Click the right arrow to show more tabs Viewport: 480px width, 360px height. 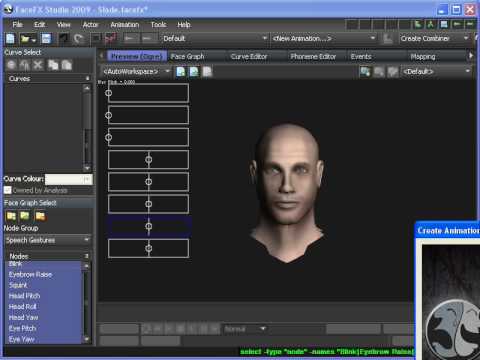[471, 56]
